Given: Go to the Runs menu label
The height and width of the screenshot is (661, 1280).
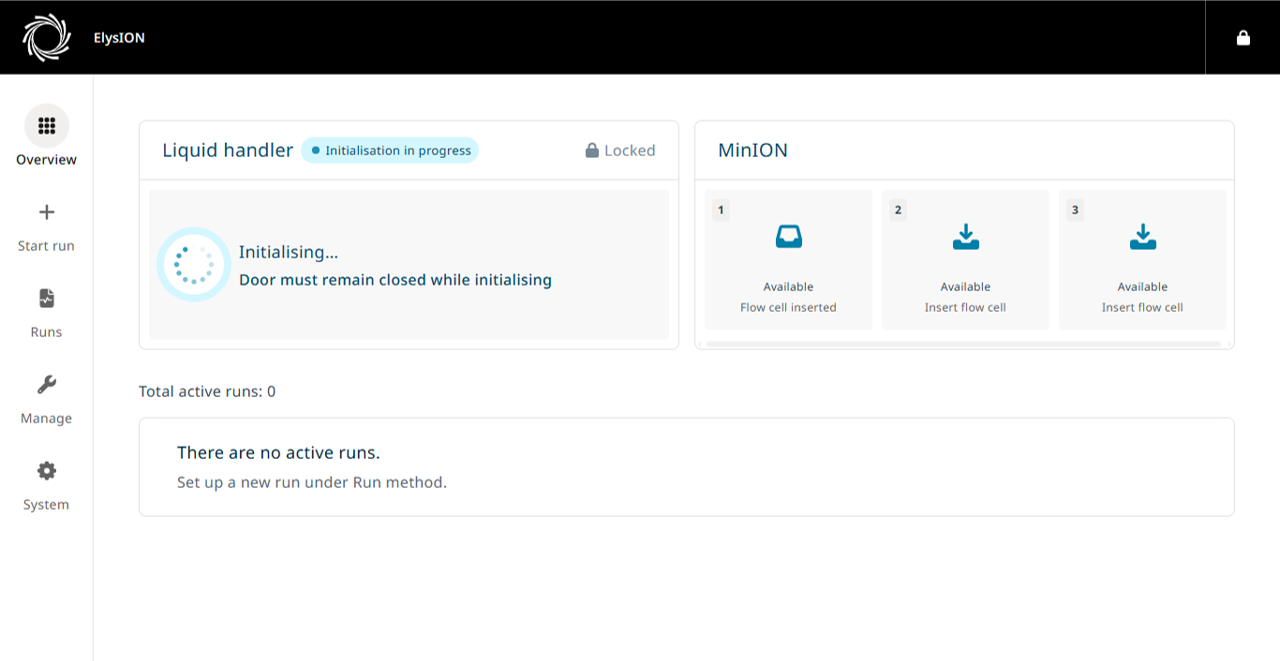Looking at the screenshot, I should tap(46, 332).
